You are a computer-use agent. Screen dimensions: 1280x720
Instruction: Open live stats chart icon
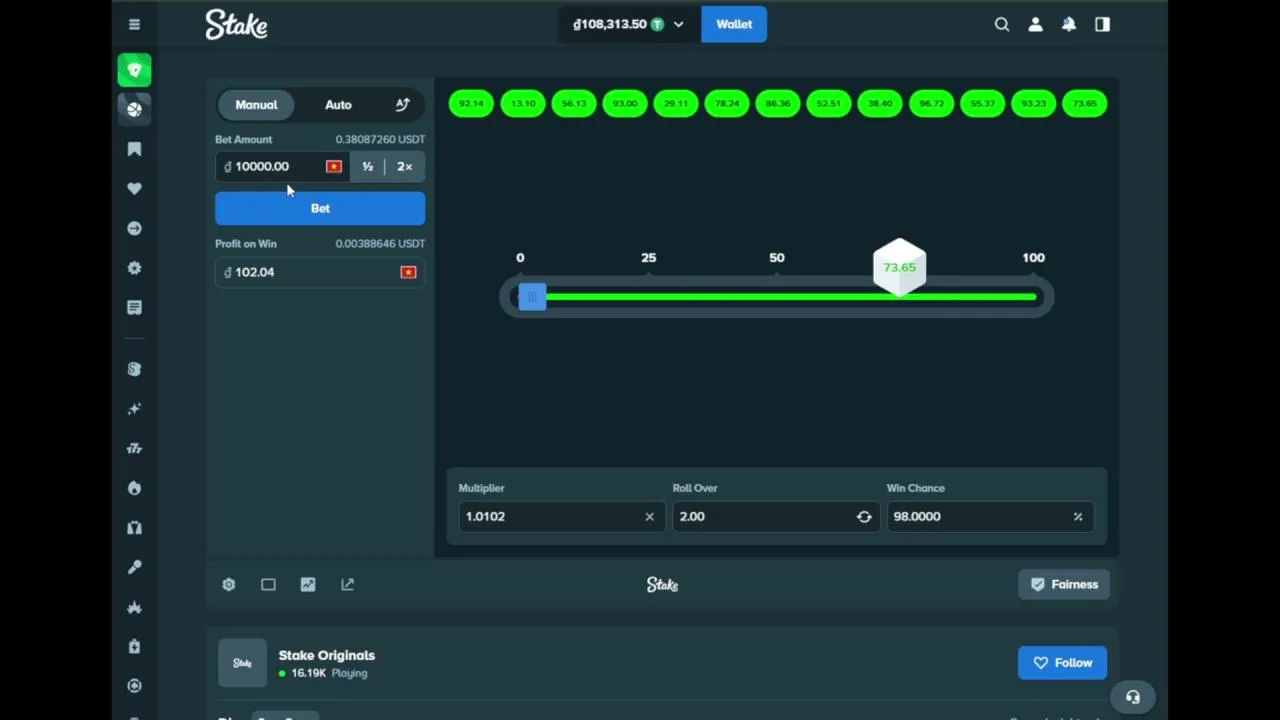pyautogui.click(x=307, y=584)
